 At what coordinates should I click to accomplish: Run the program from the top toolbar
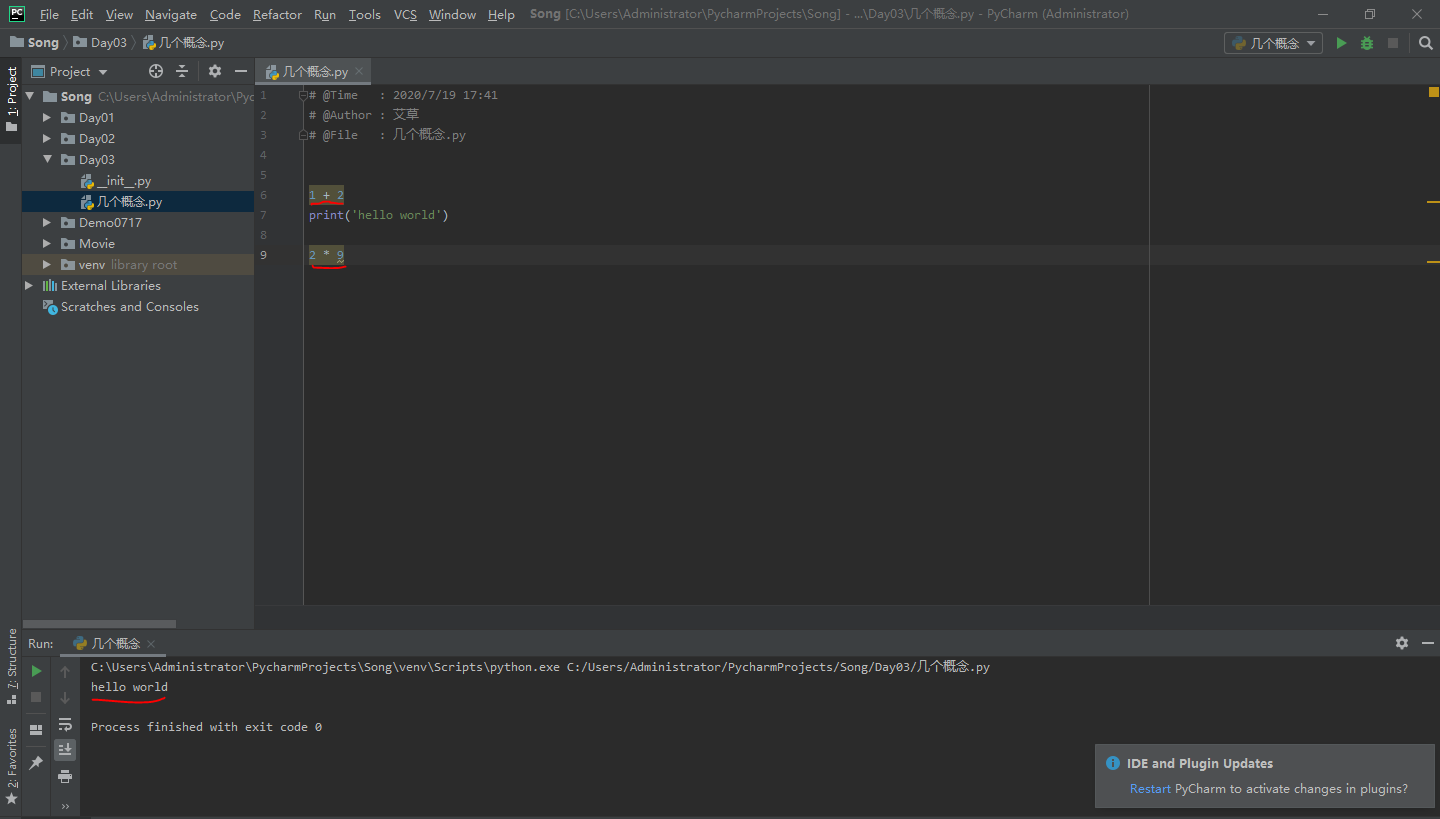coord(1342,43)
